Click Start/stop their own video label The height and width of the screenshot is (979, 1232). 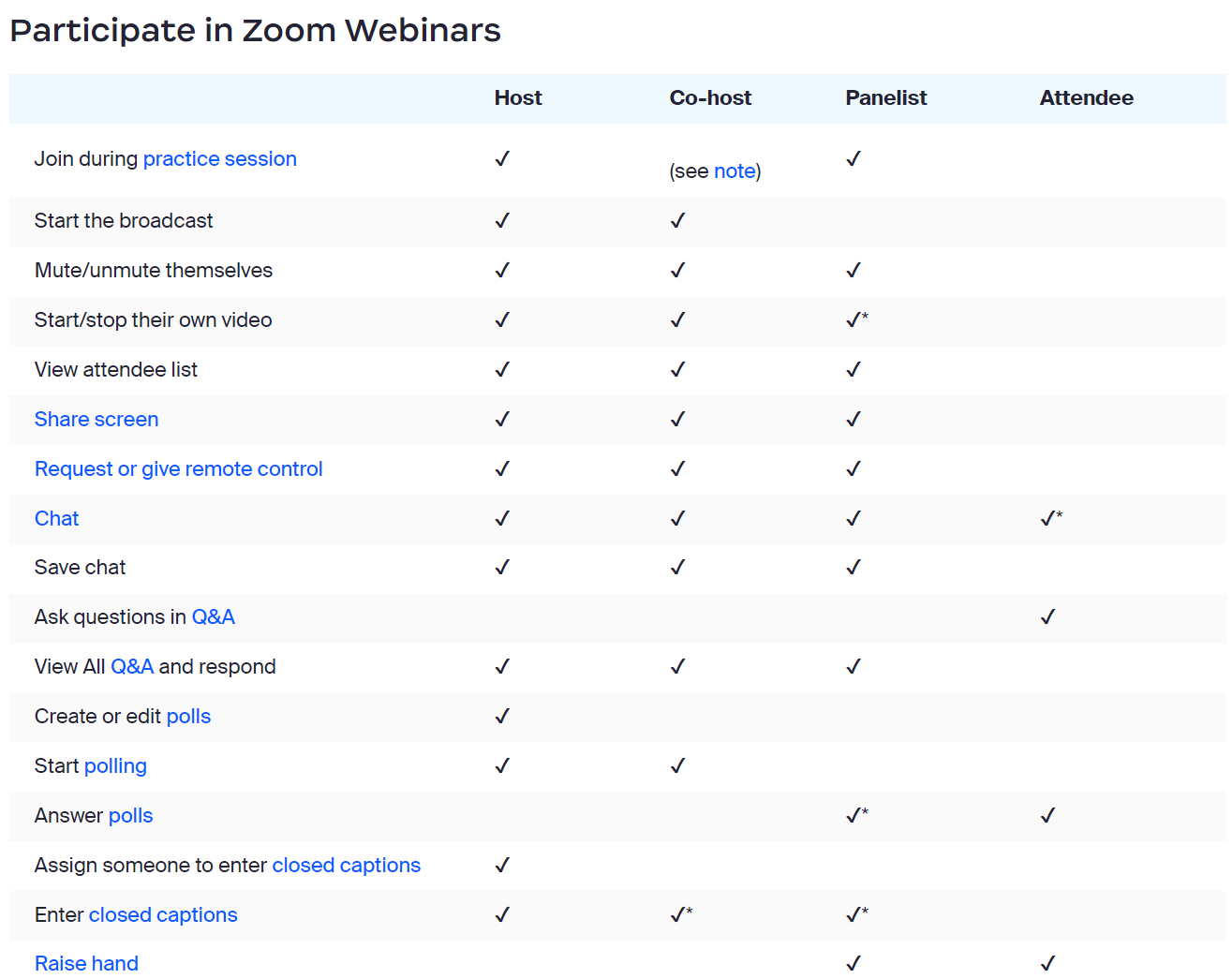coord(154,319)
